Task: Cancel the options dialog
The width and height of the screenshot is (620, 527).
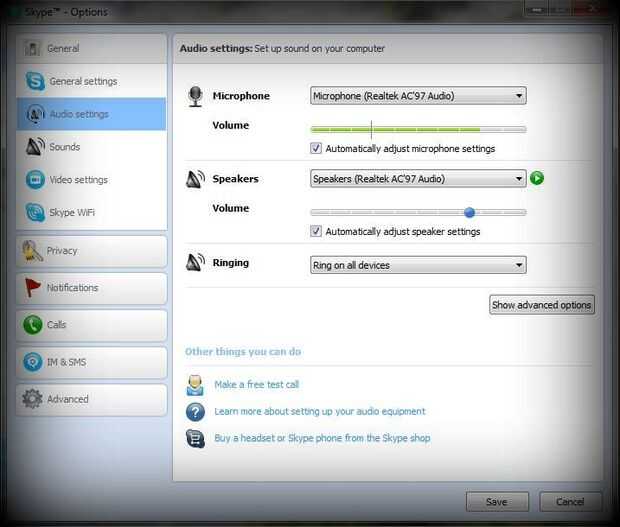Action: click(570, 502)
